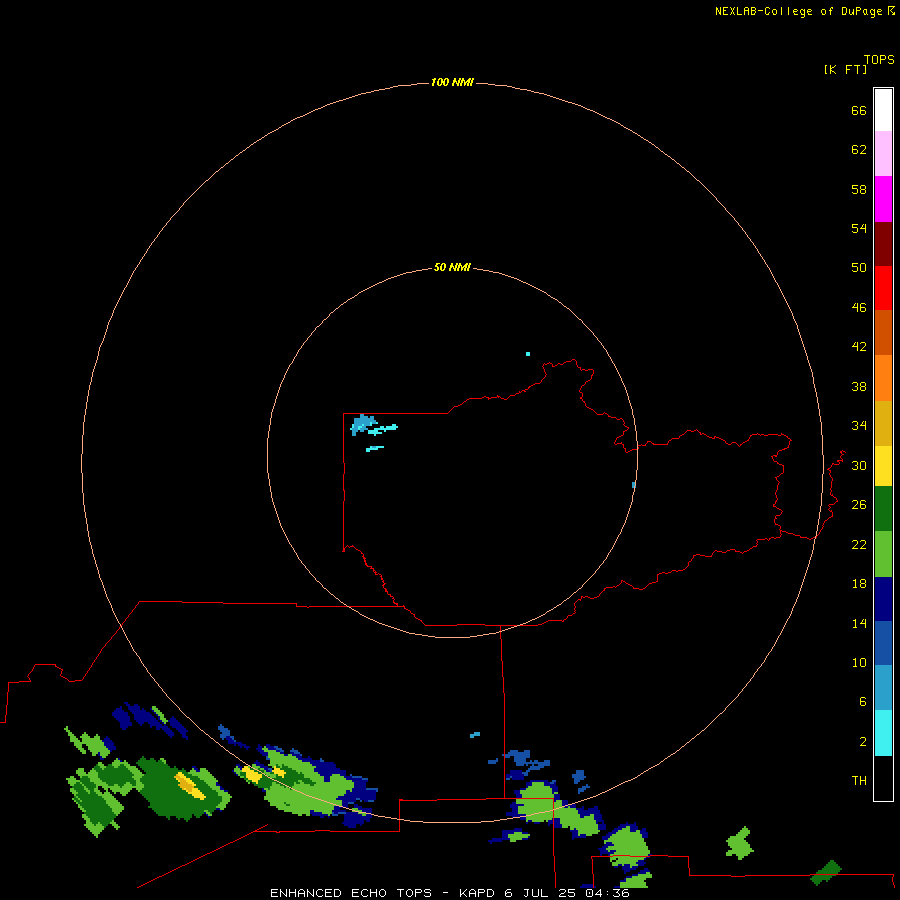The image size is (900, 900).
Task: Click the magenta 58 legend band
Action: point(883,199)
